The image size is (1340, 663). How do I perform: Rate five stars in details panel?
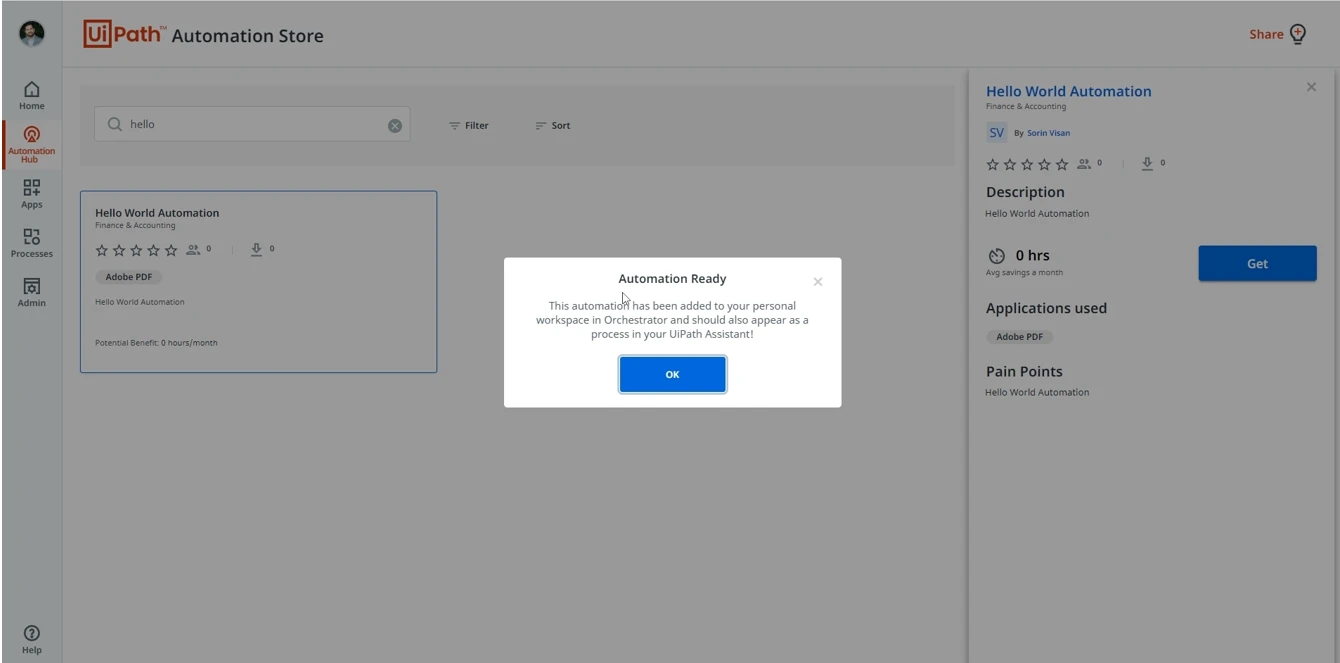(x=1062, y=164)
